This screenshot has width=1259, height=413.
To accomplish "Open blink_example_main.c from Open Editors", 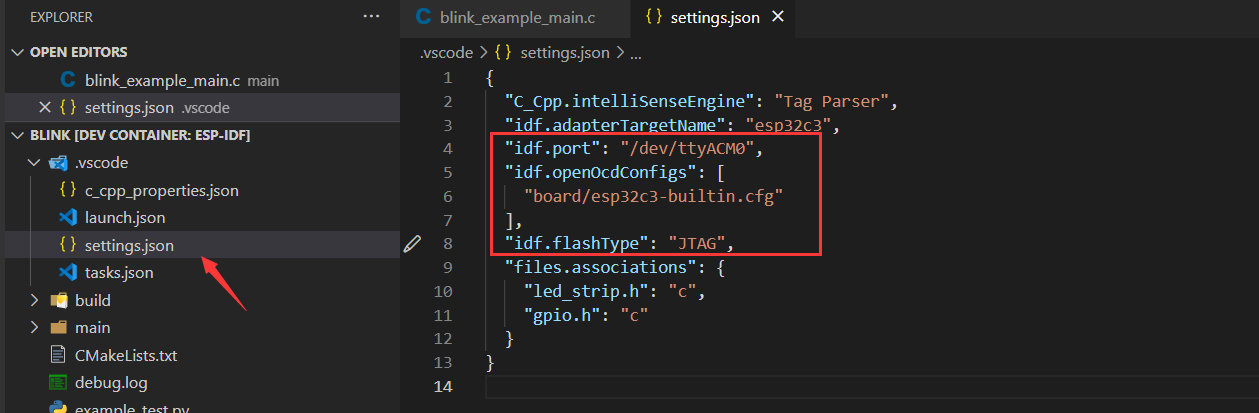I will pyautogui.click(x=163, y=80).
